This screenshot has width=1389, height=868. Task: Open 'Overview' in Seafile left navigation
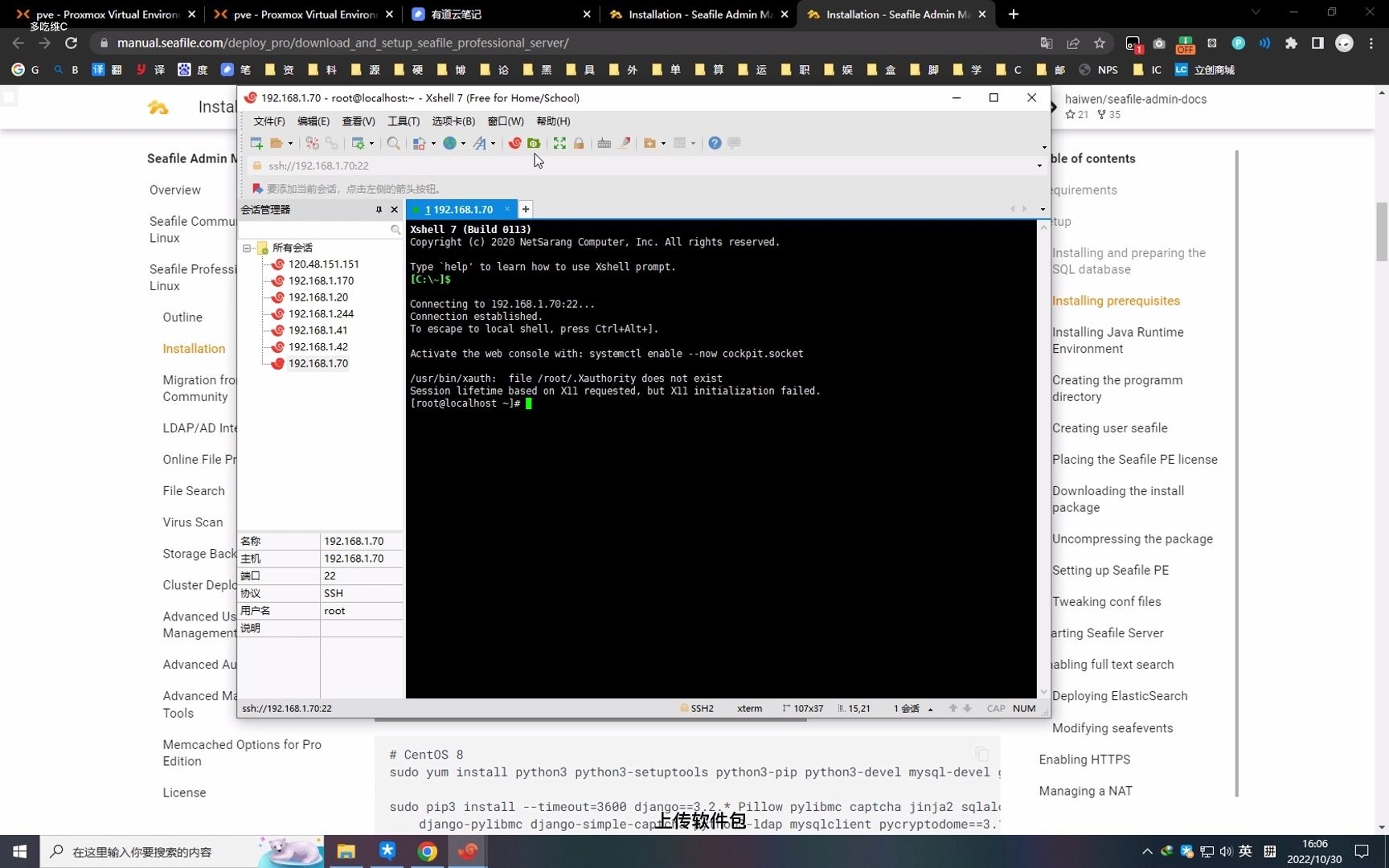point(175,190)
